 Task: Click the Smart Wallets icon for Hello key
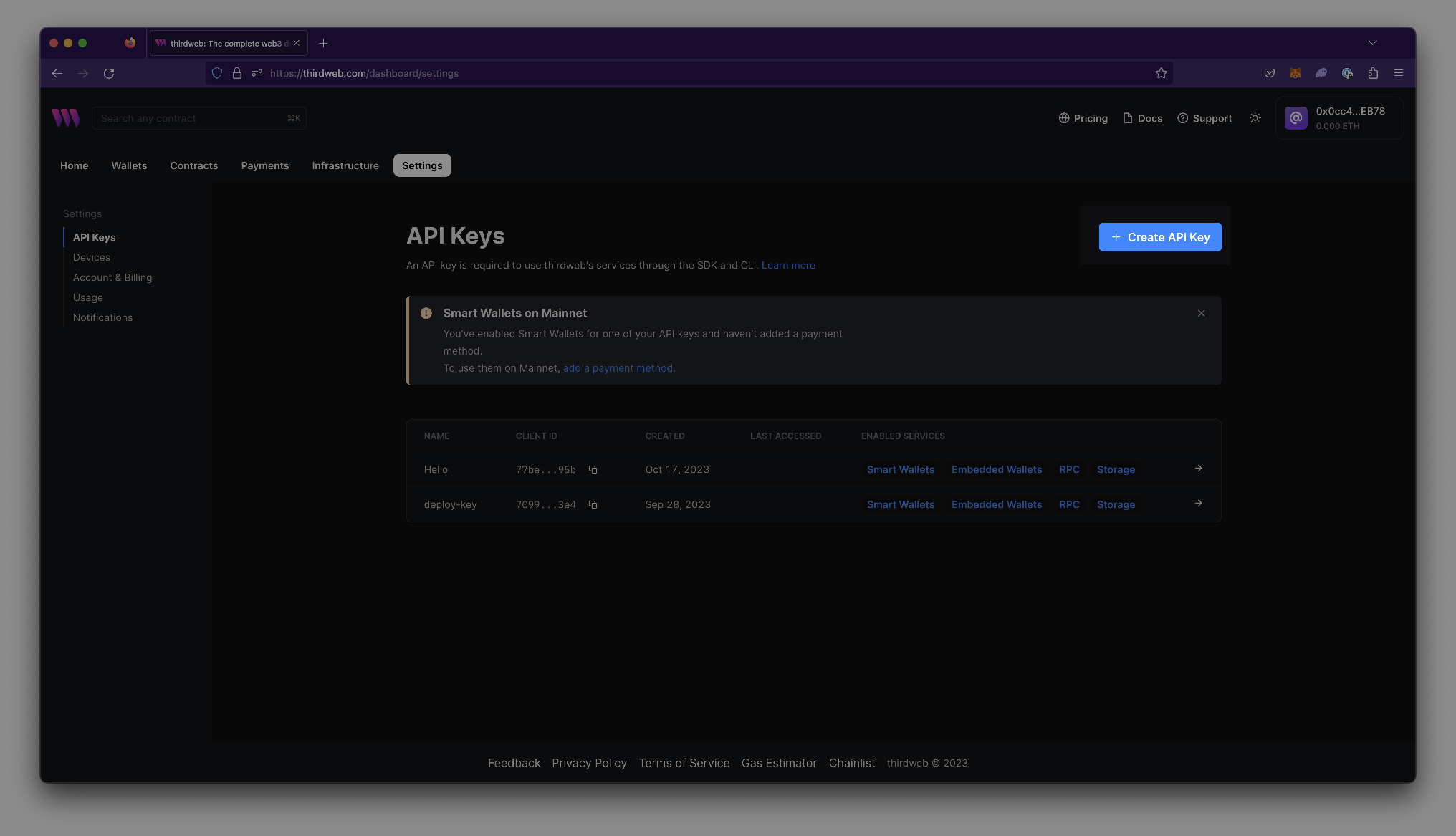[900, 469]
